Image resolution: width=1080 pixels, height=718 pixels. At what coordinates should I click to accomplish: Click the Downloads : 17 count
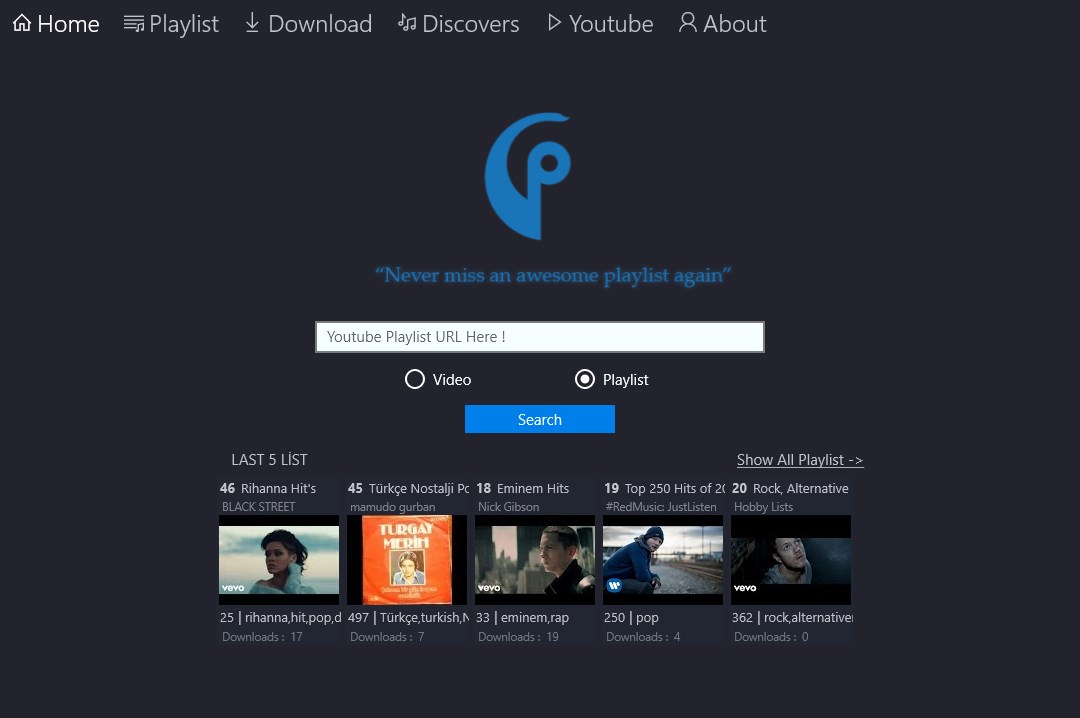click(262, 637)
